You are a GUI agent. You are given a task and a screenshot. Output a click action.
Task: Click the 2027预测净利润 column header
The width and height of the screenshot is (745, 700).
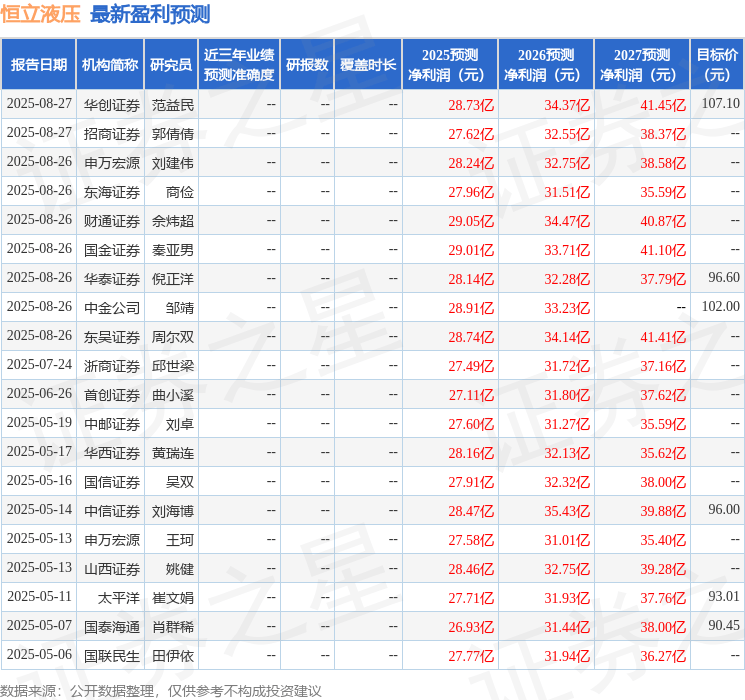point(642,65)
